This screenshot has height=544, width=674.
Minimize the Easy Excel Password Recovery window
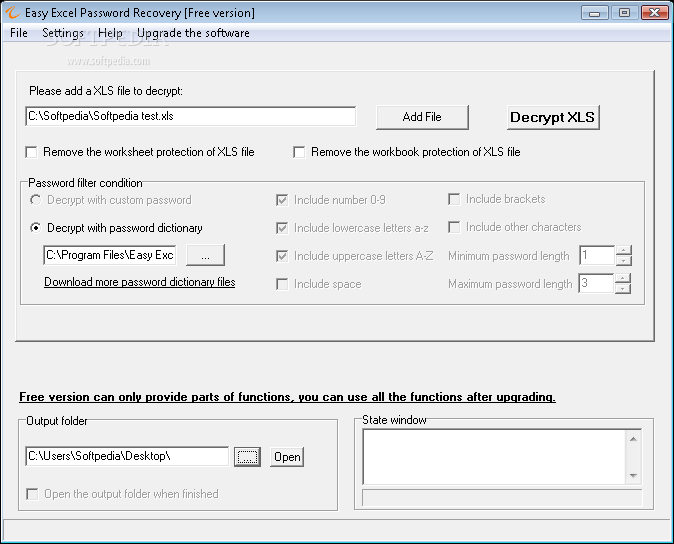(594, 13)
